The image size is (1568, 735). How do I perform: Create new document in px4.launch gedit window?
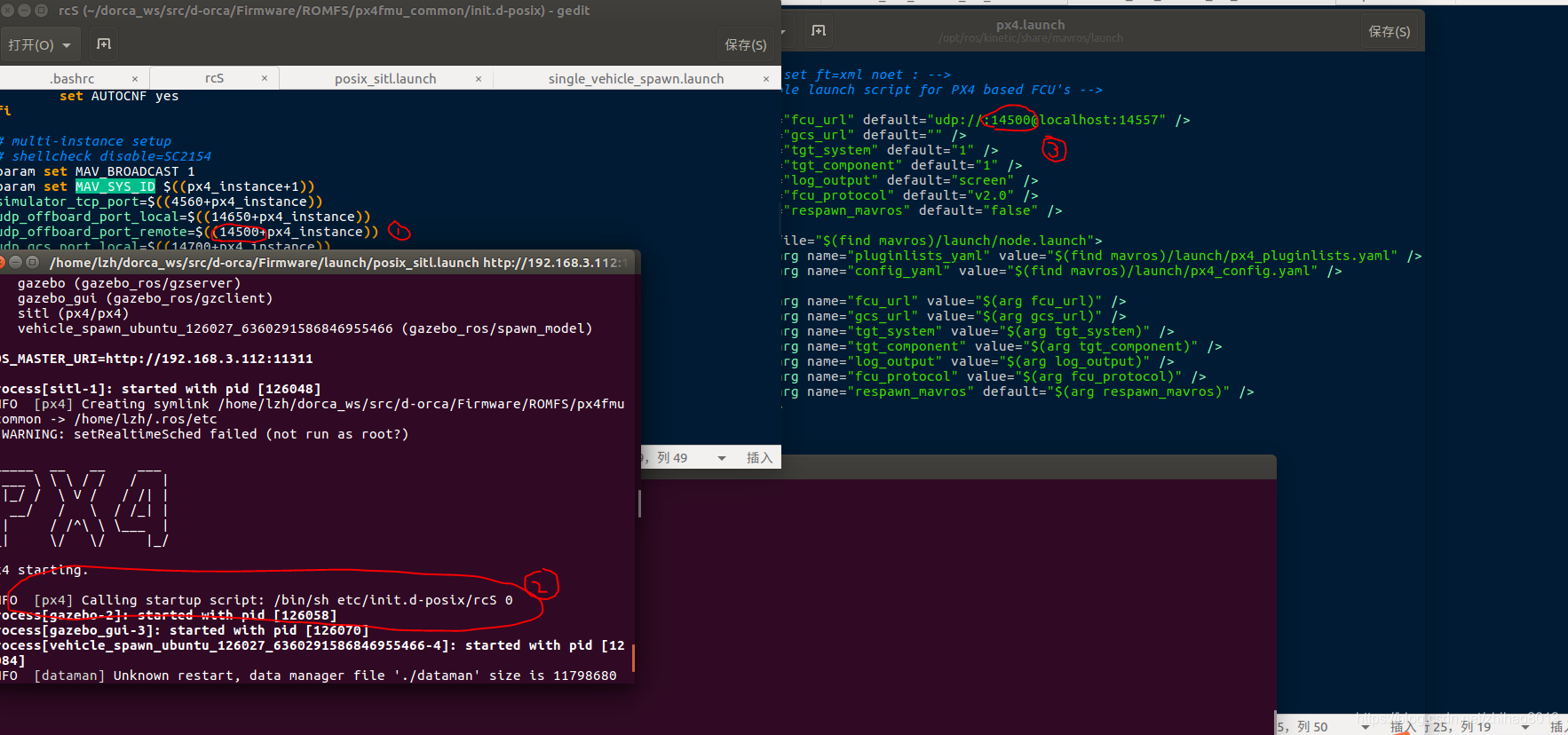[819, 31]
